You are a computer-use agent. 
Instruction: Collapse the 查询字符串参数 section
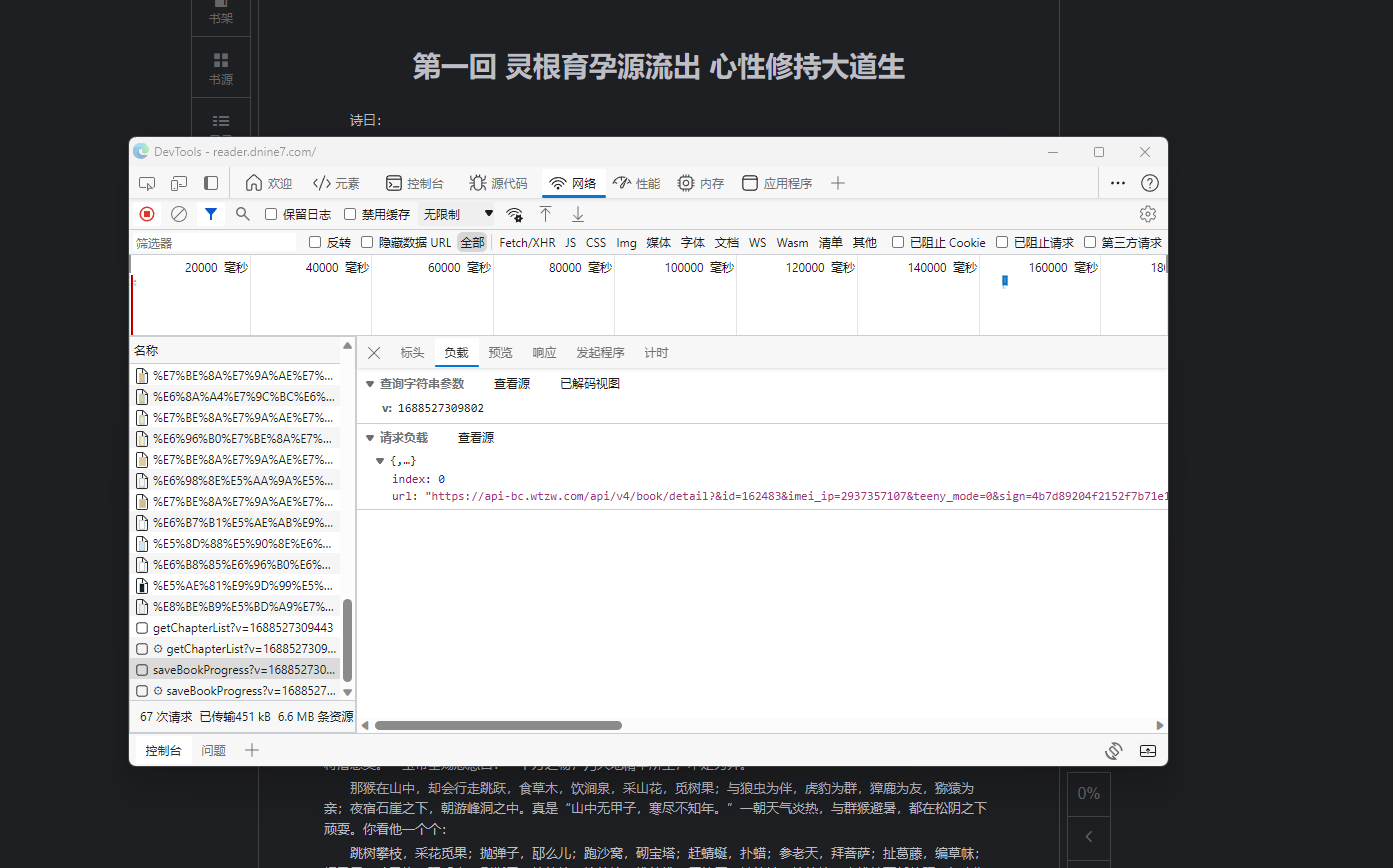371,382
